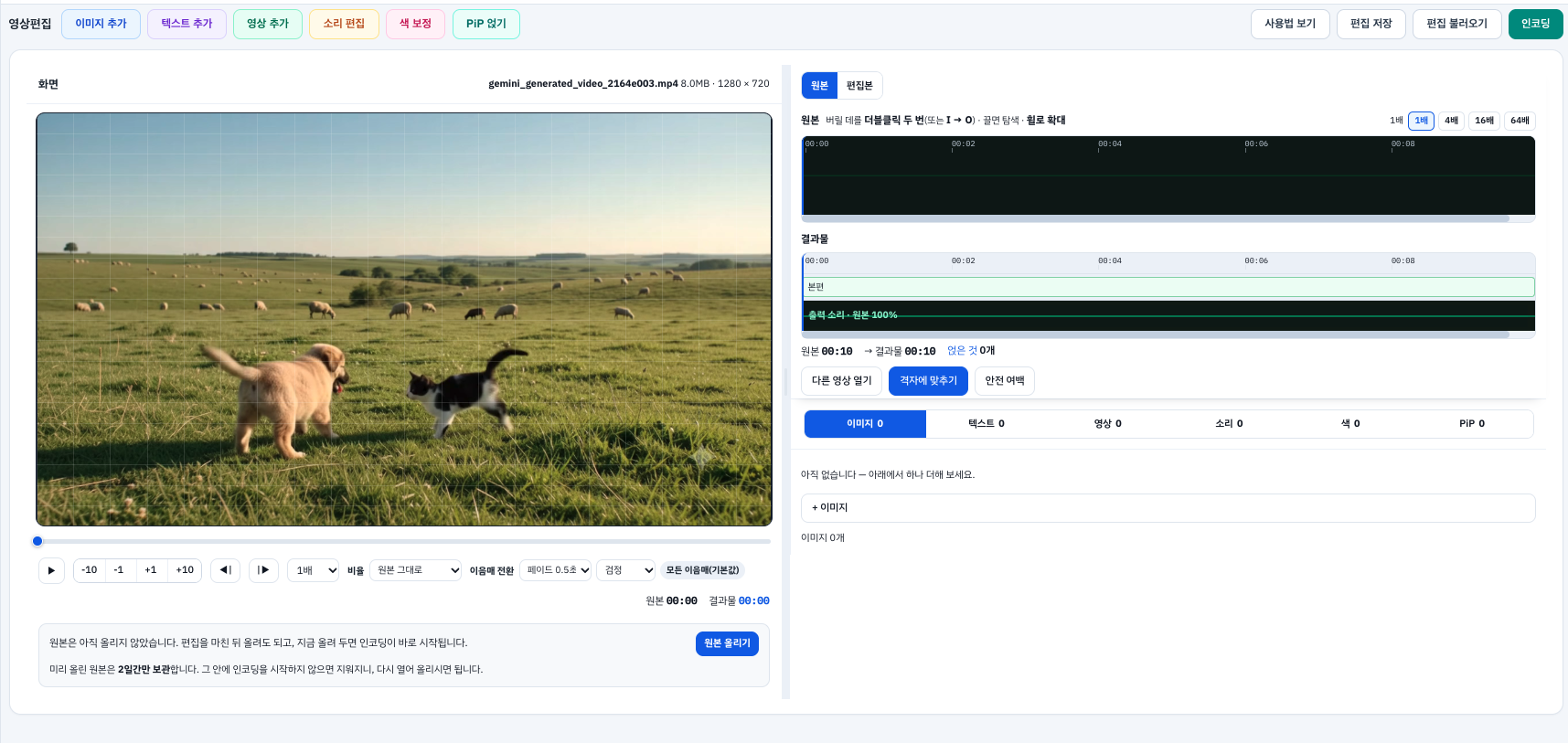Skip back 10 seconds with -10
This screenshot has height=743, width=1568.
pos(90,570)
